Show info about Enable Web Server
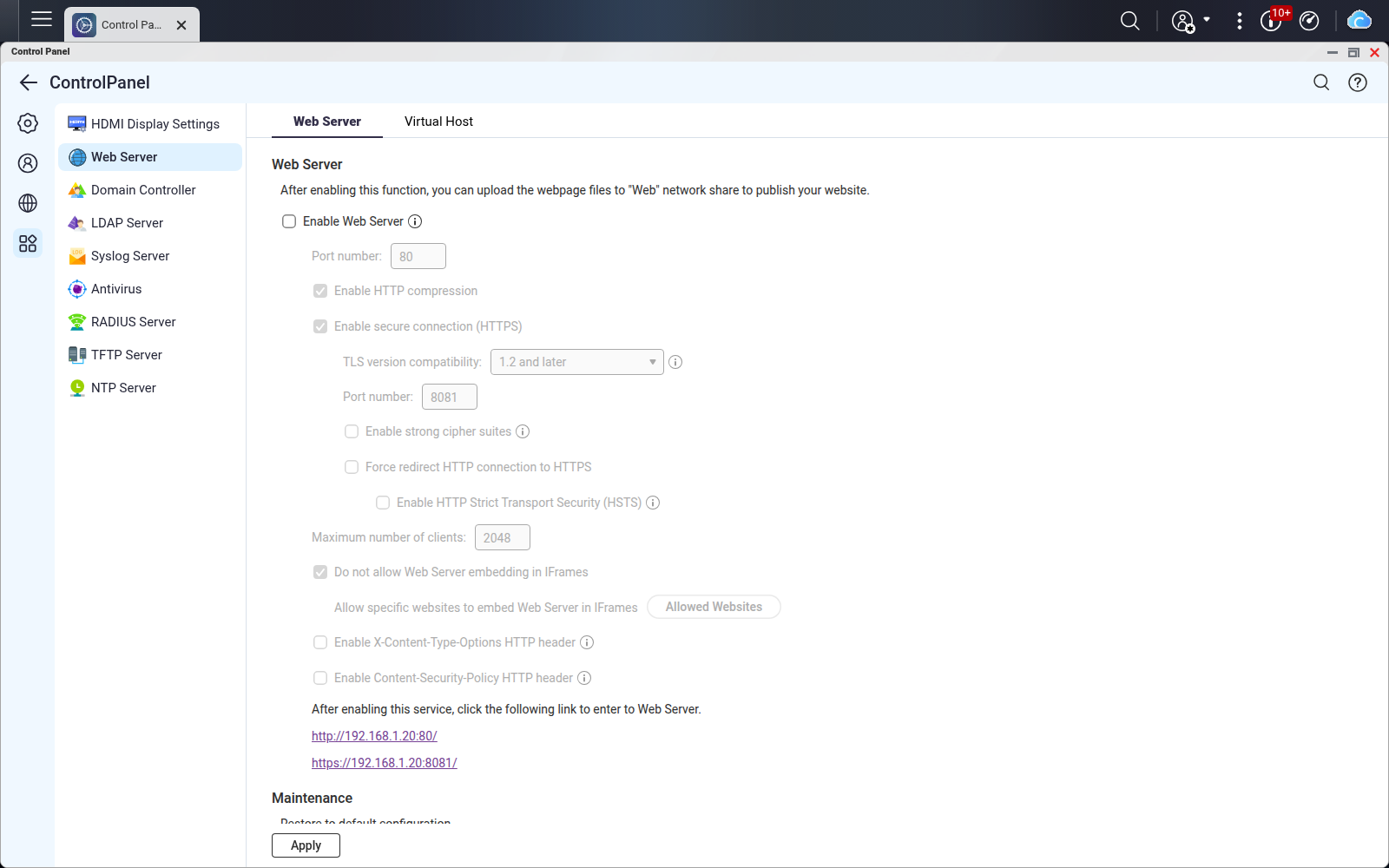 tap(415, 221)
